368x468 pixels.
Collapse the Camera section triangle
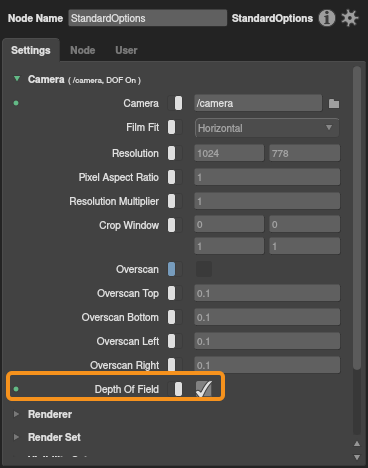pyautogui.click(x=17, y=79)
